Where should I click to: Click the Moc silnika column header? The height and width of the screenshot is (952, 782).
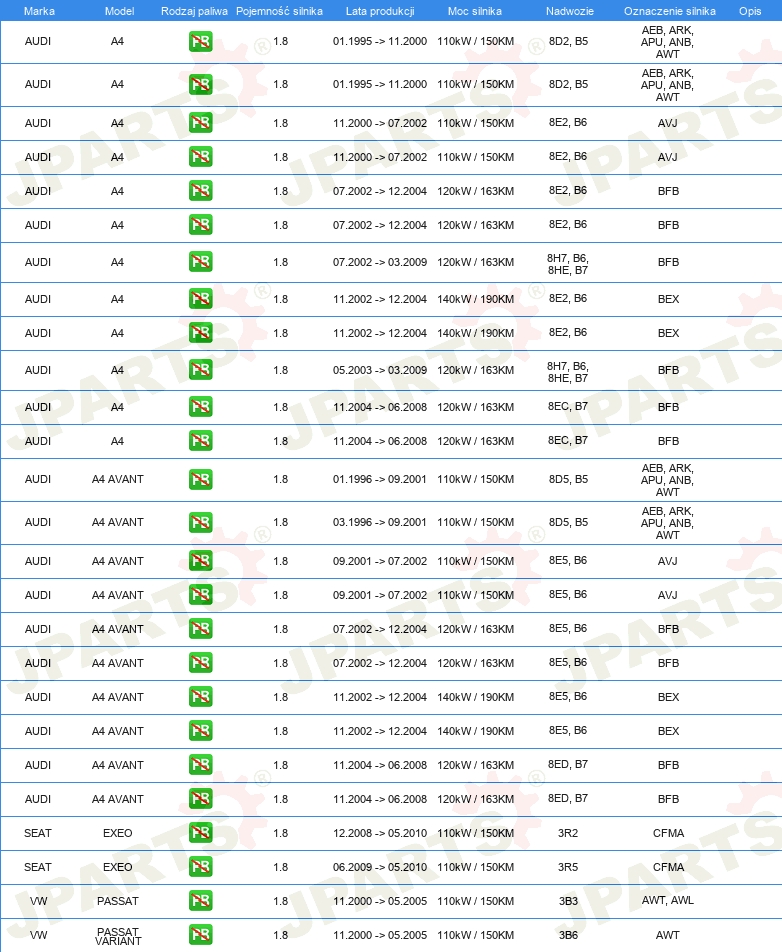[475, 11]
